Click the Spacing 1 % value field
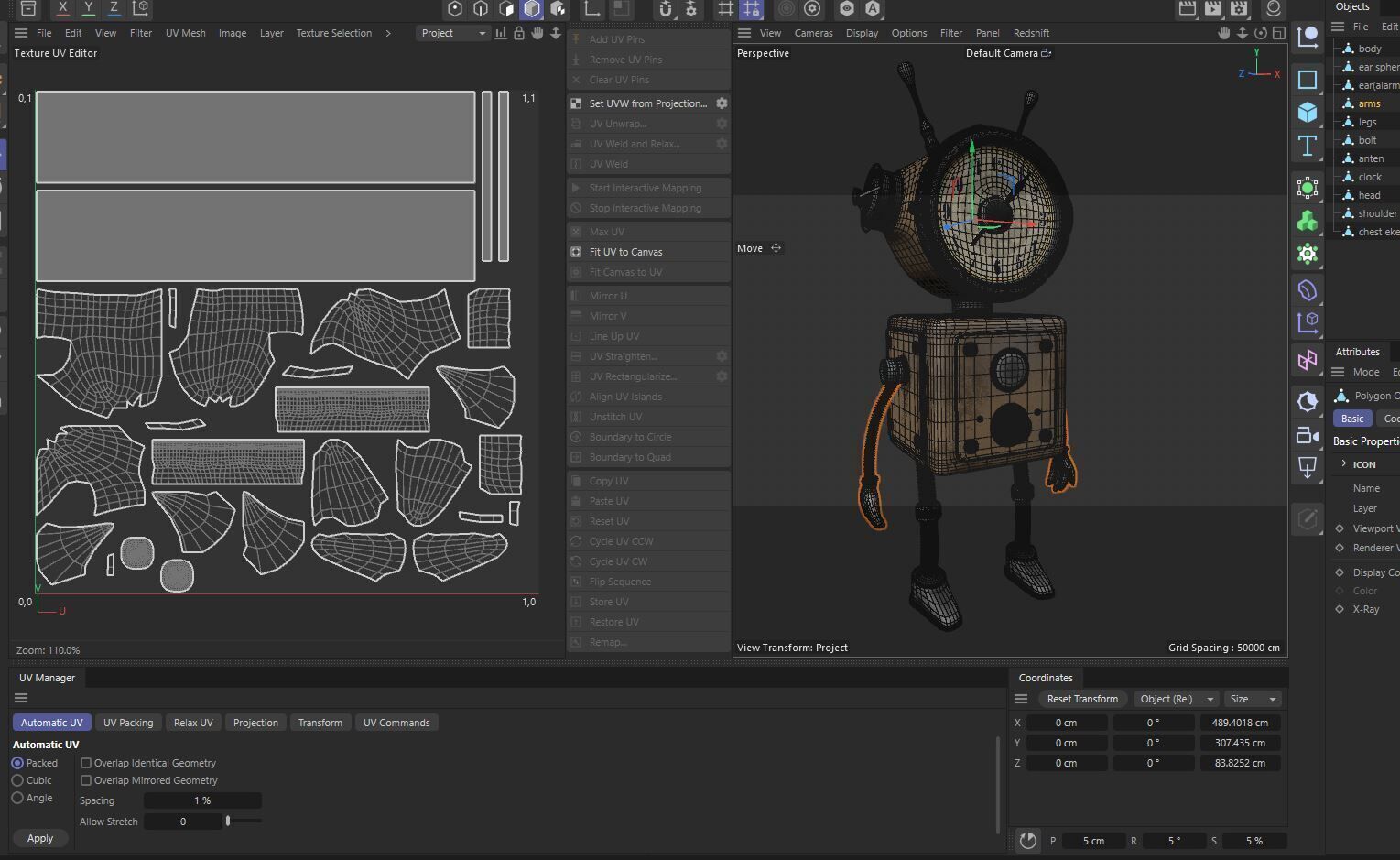This screenshot has width=1400, height=860. tap(202, 800)
